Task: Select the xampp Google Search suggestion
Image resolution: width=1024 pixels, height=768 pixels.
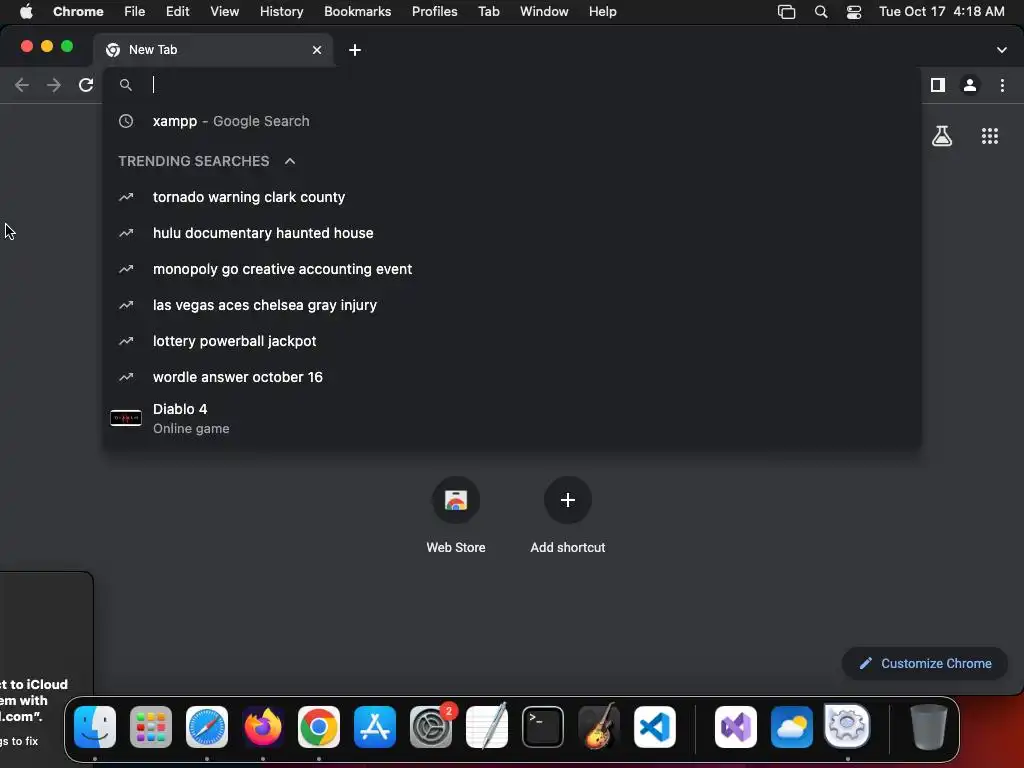Action: [511, 121]
